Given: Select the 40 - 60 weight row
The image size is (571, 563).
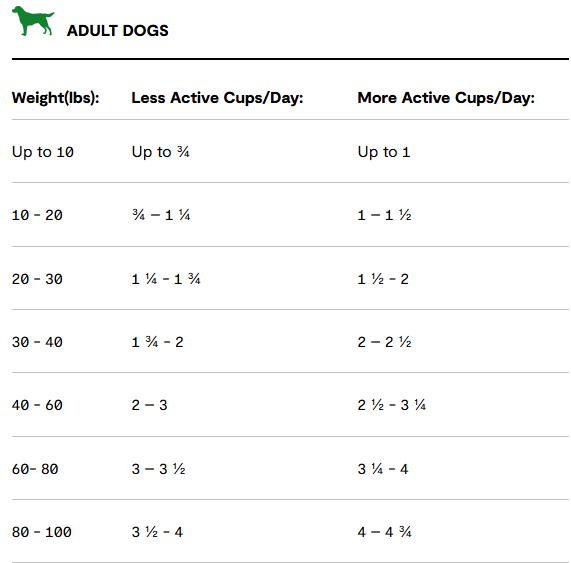Looking at the screenshot, I should (290, 405).
